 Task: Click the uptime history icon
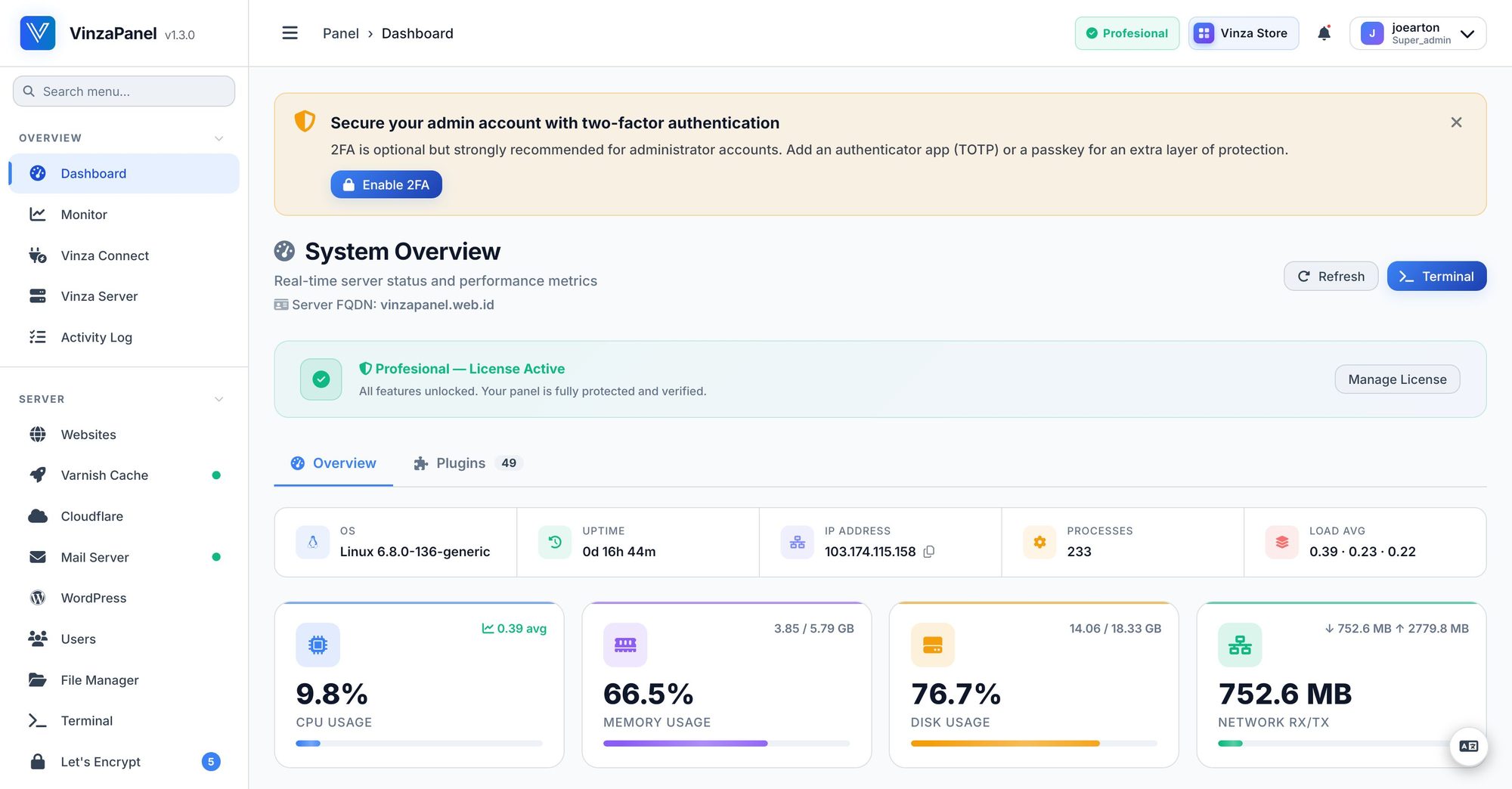tap(555, 542)
